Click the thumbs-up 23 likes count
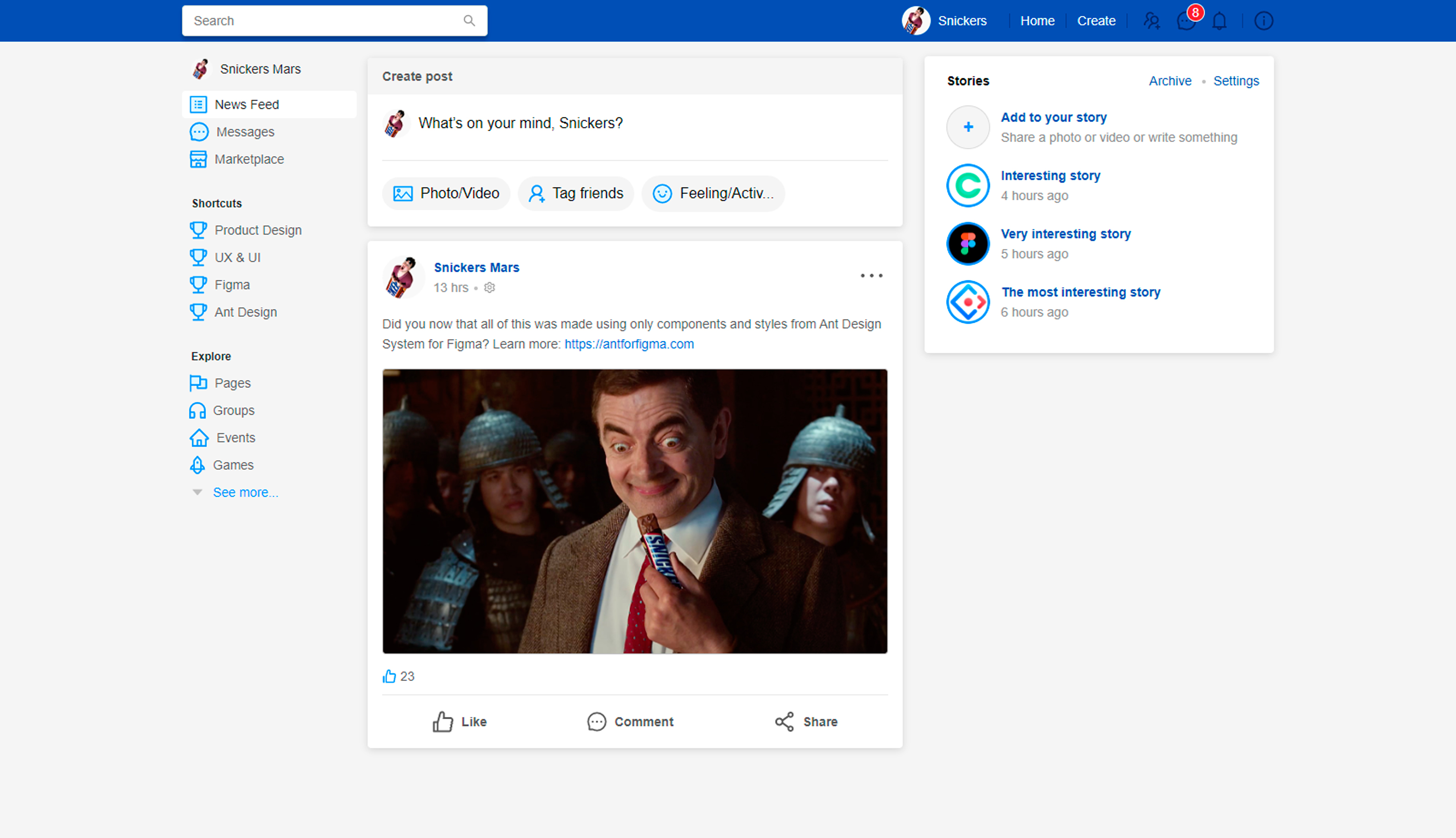 coord(398,676)
